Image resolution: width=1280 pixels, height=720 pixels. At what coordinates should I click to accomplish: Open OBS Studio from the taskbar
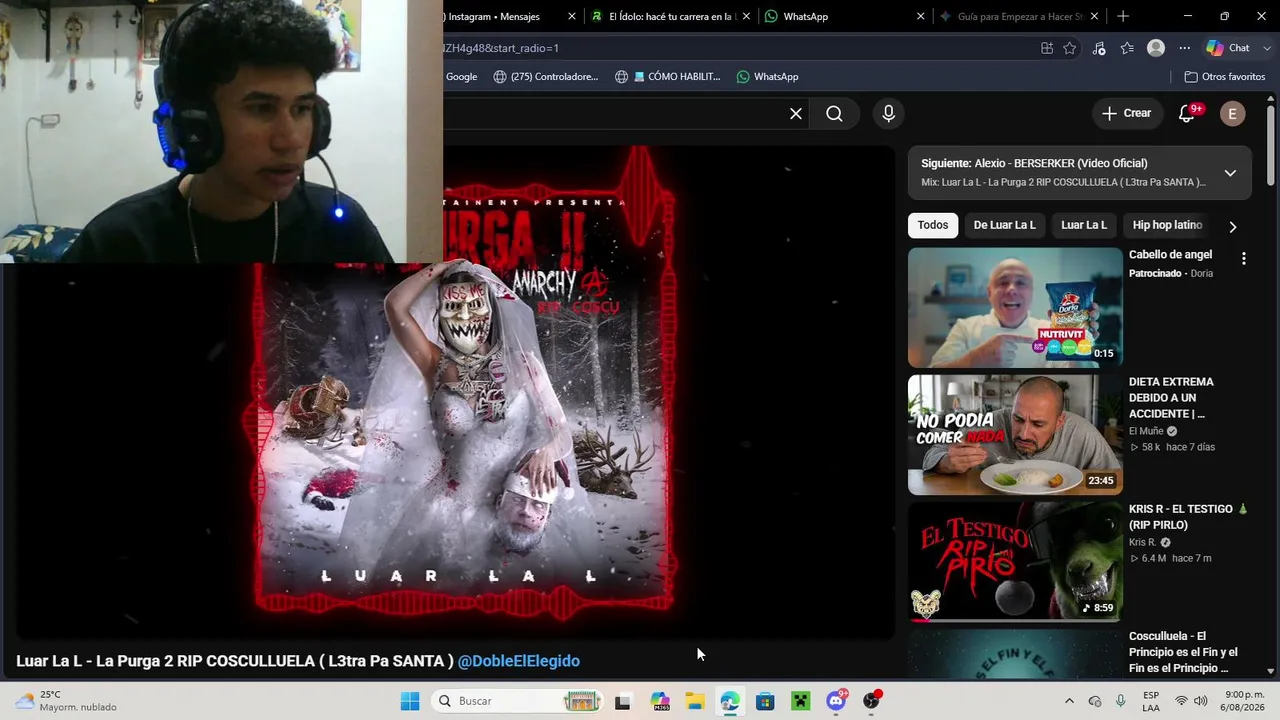coord(872,701)
